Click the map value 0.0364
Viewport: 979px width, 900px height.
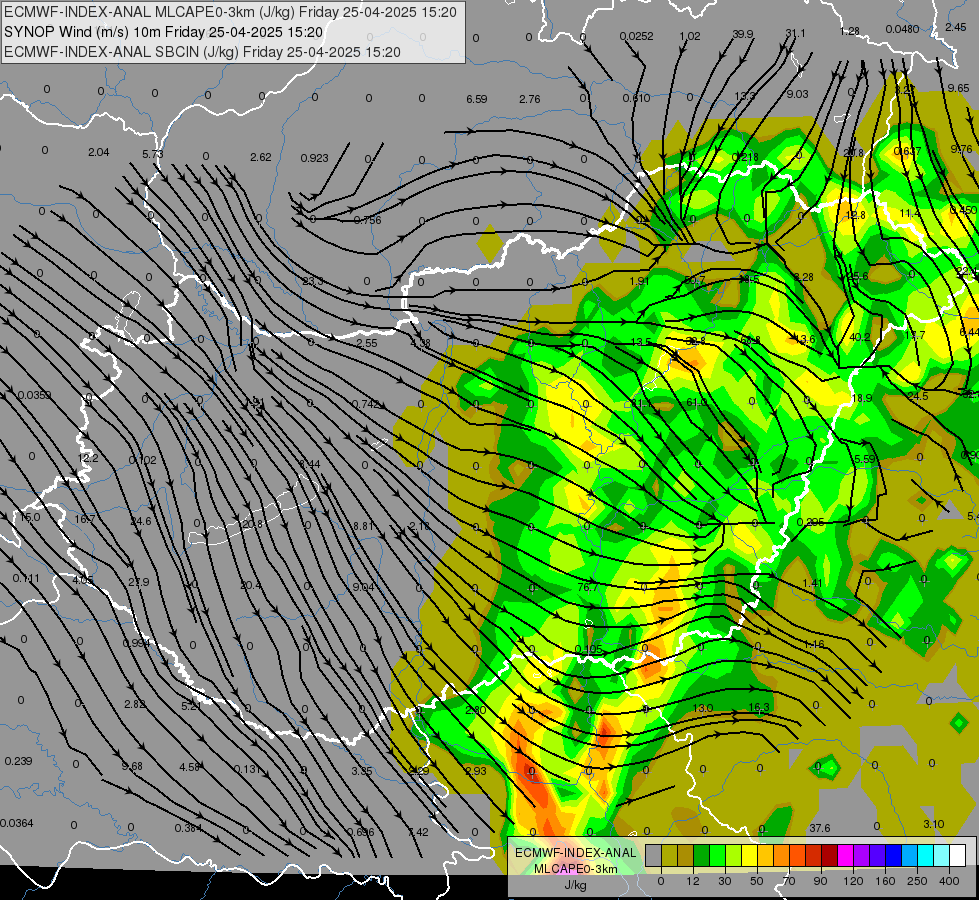[x=17, y=823]
